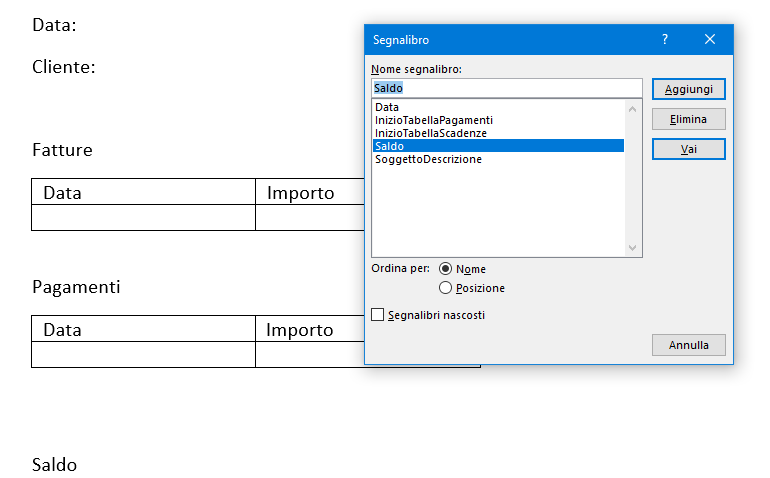The width and height of the screenshot is (770, 478).
Task: Select the SoggettoDescrizione bookmark
Action: [428, 159]
